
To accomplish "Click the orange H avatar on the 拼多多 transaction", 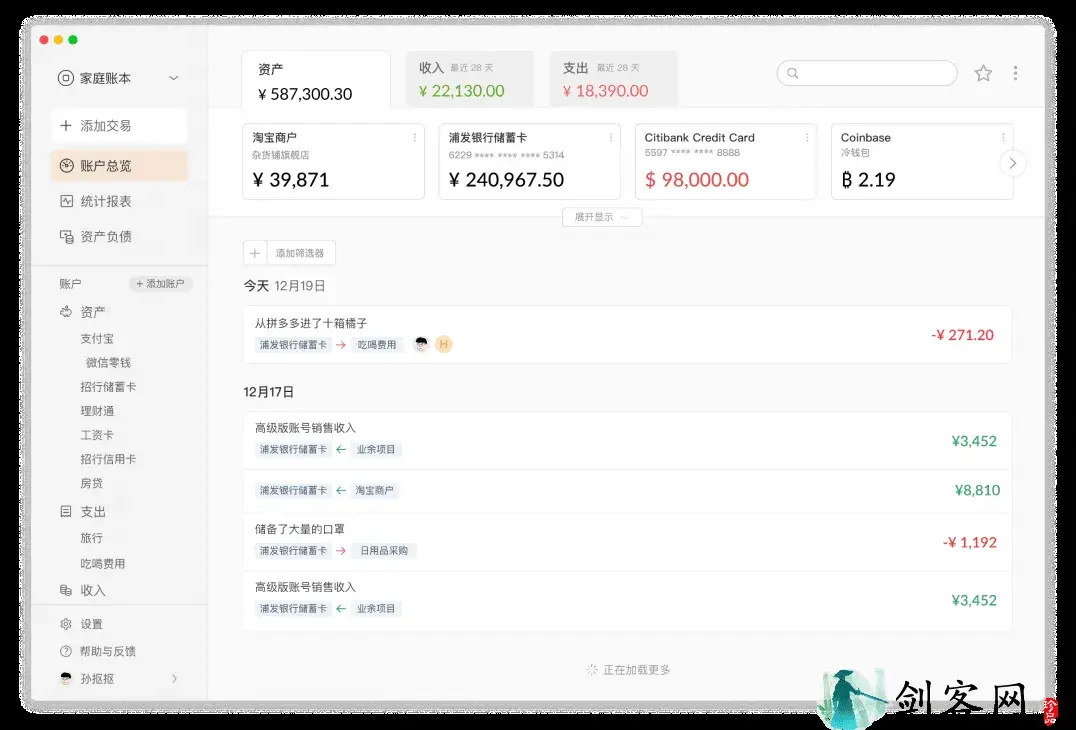I will click(x=444, y=344).
